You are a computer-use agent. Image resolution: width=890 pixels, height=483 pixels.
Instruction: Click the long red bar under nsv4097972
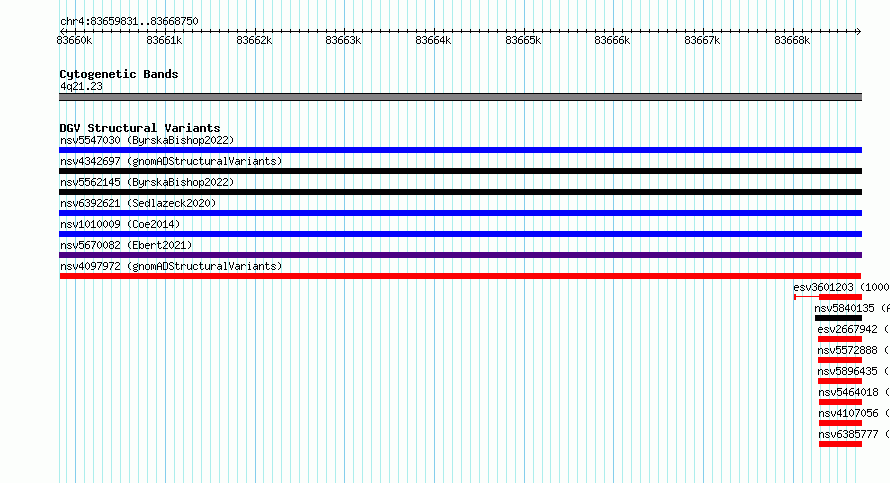[x=460, y=276]
